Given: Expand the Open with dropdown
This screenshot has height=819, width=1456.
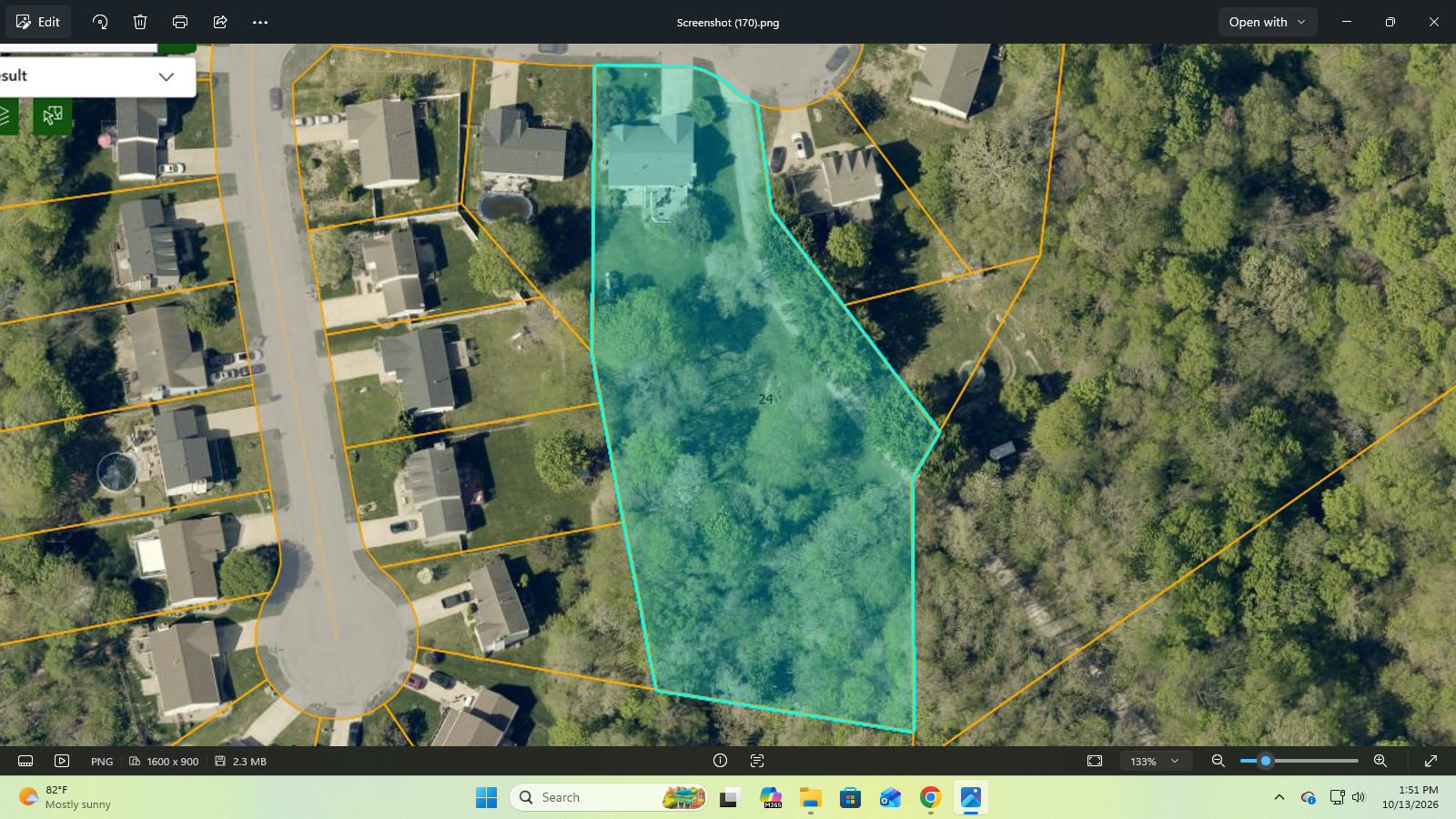Looking at the screenshot, I should pyautogui.click(x=1268, y=22).
